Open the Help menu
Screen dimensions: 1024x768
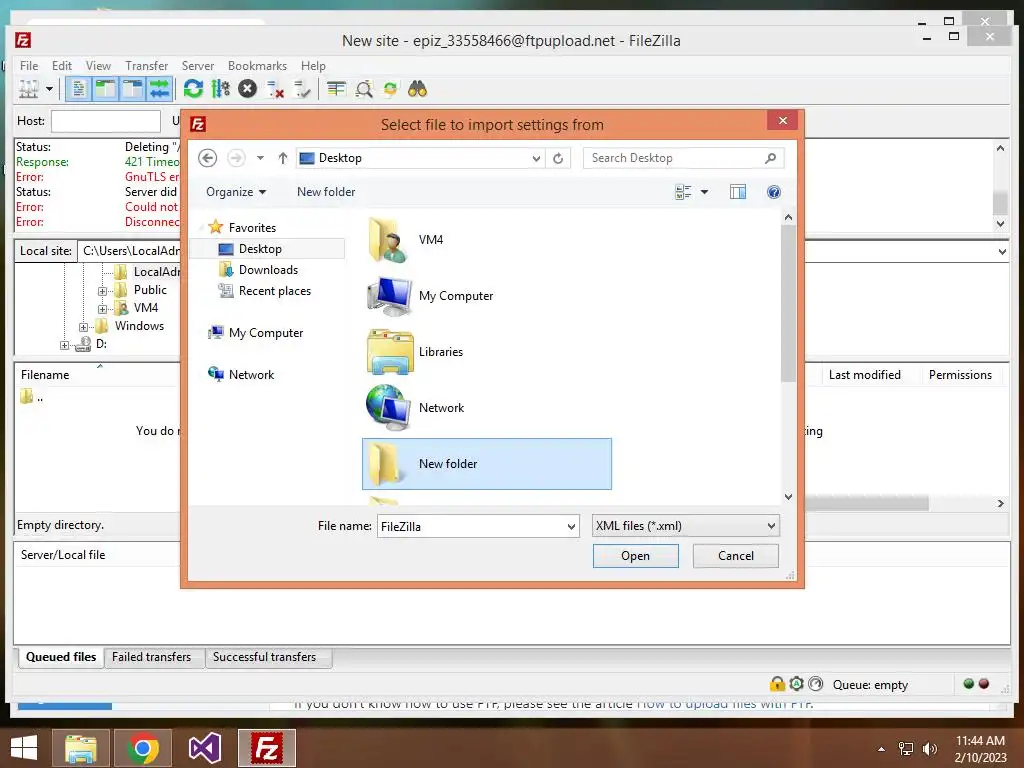tap(313, 66)
